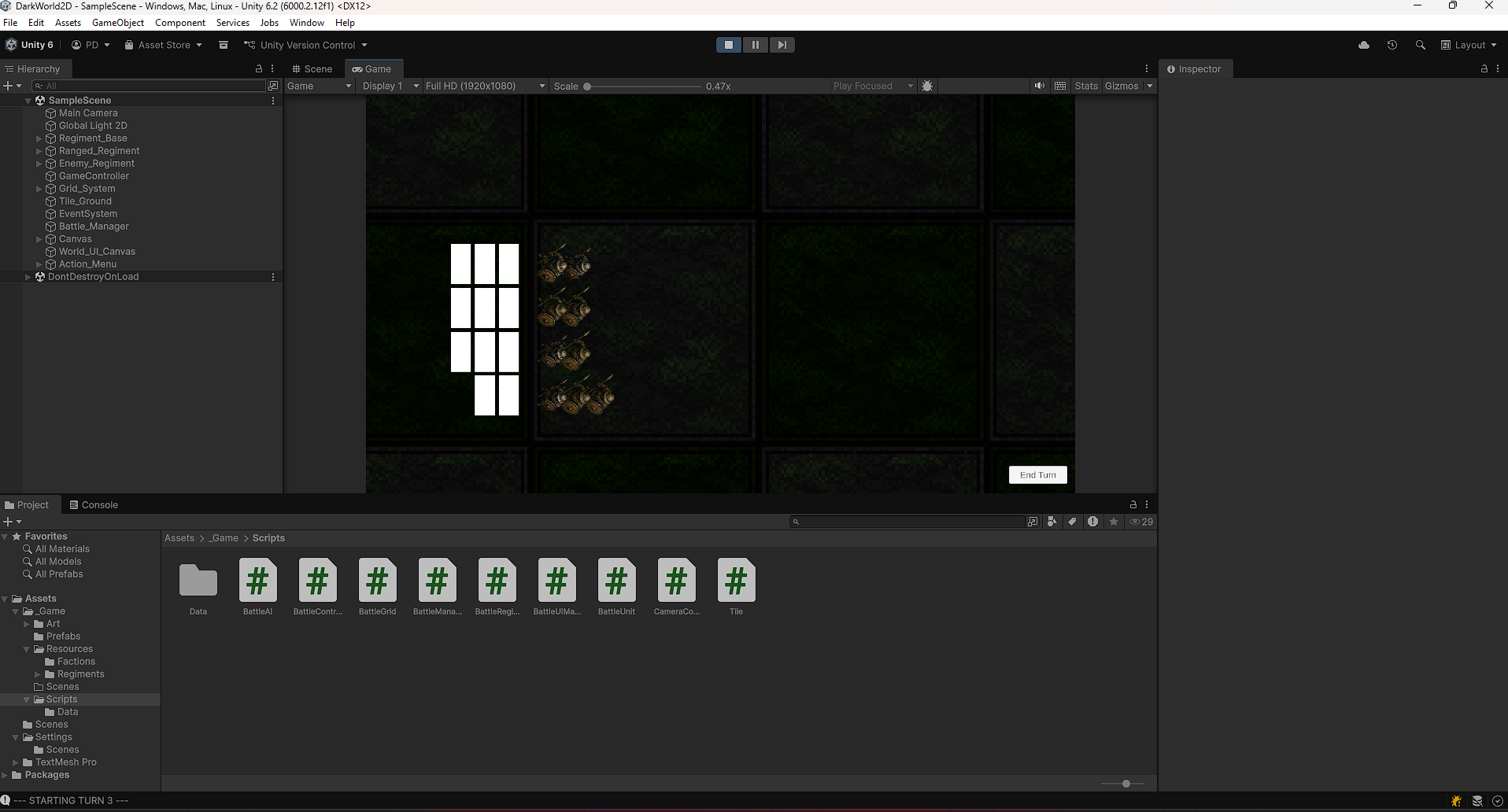The image size is (1508, 812).
Task: Select the BattleGrid script asset
Action: [378, 587]
